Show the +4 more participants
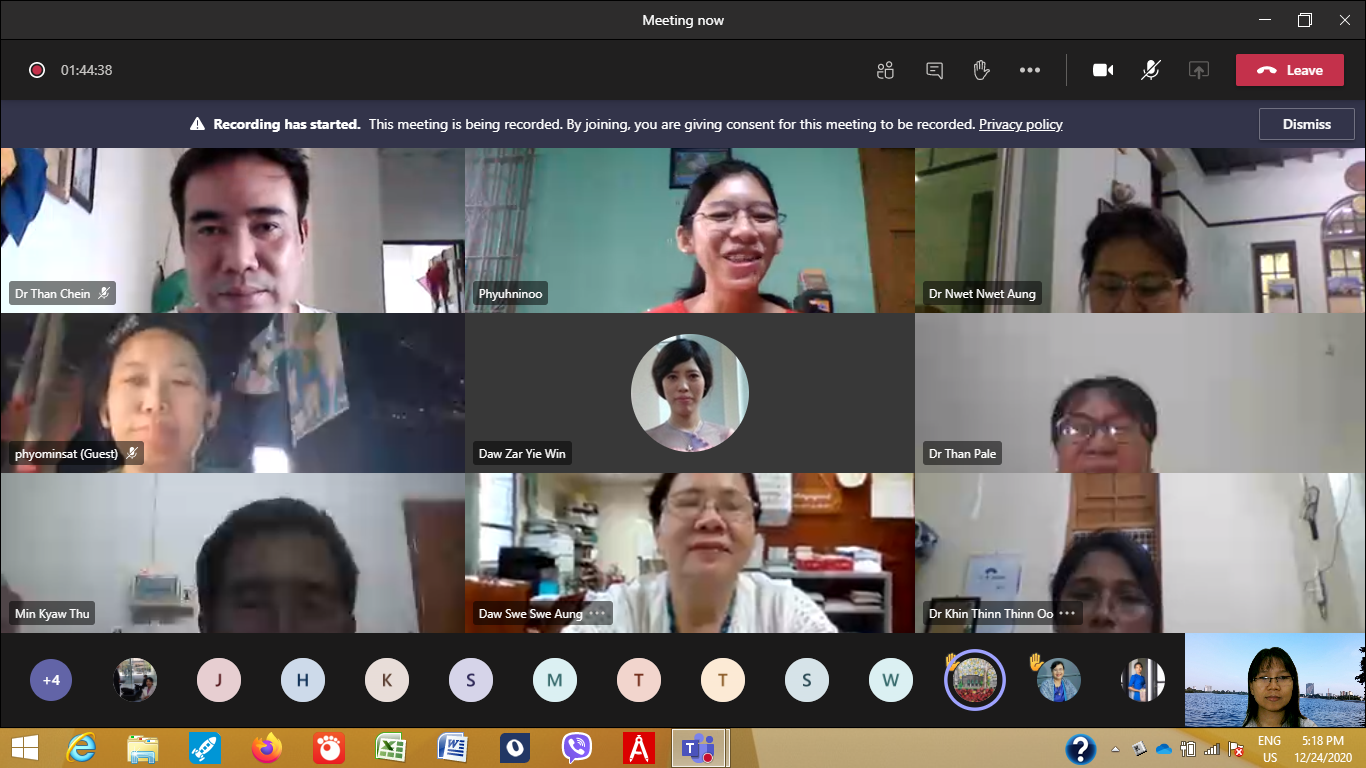 51,680
